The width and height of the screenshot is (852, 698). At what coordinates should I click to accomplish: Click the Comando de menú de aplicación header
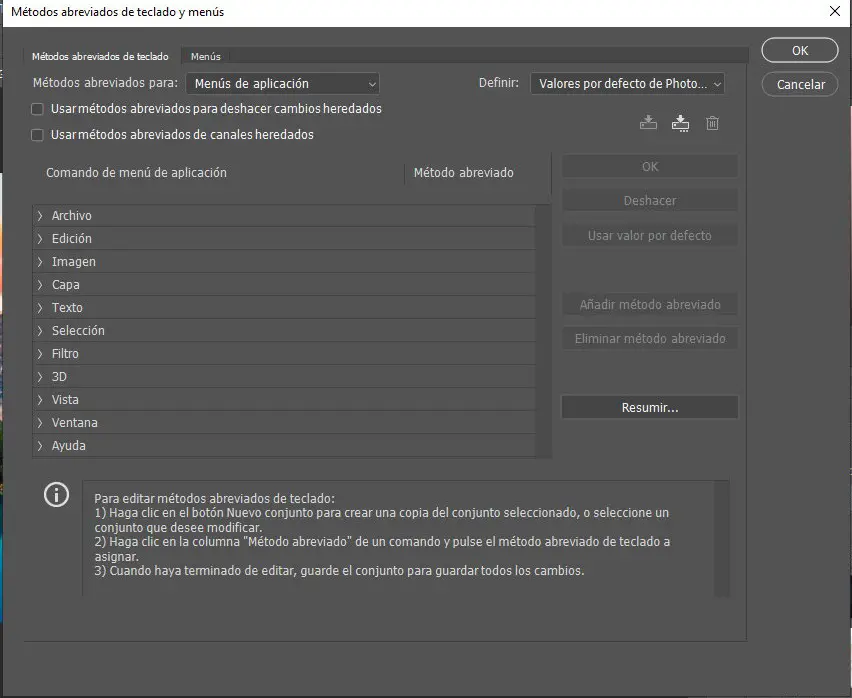click(136, 173)
